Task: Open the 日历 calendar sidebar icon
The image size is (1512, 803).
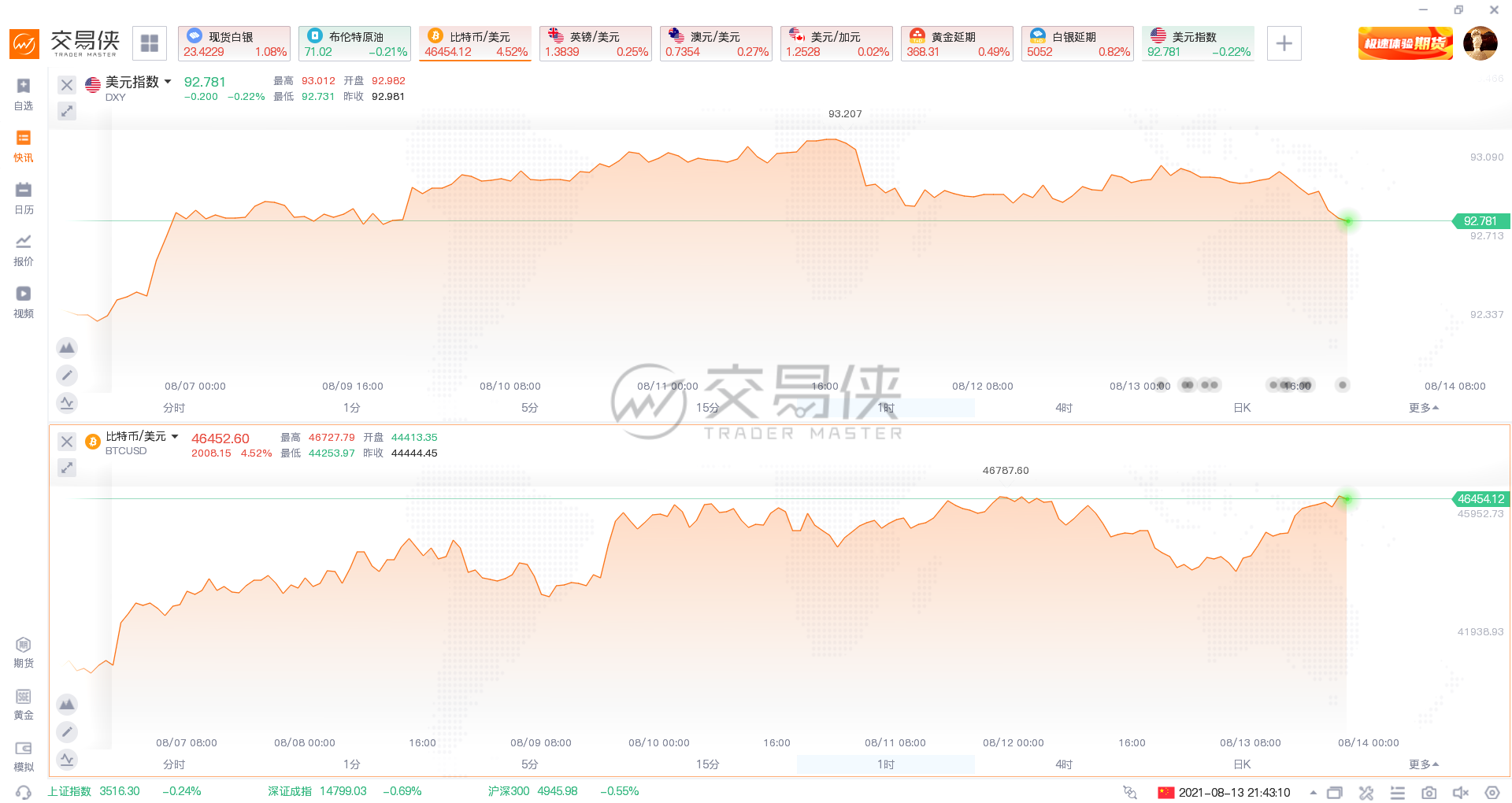Action: pos(24,198)
